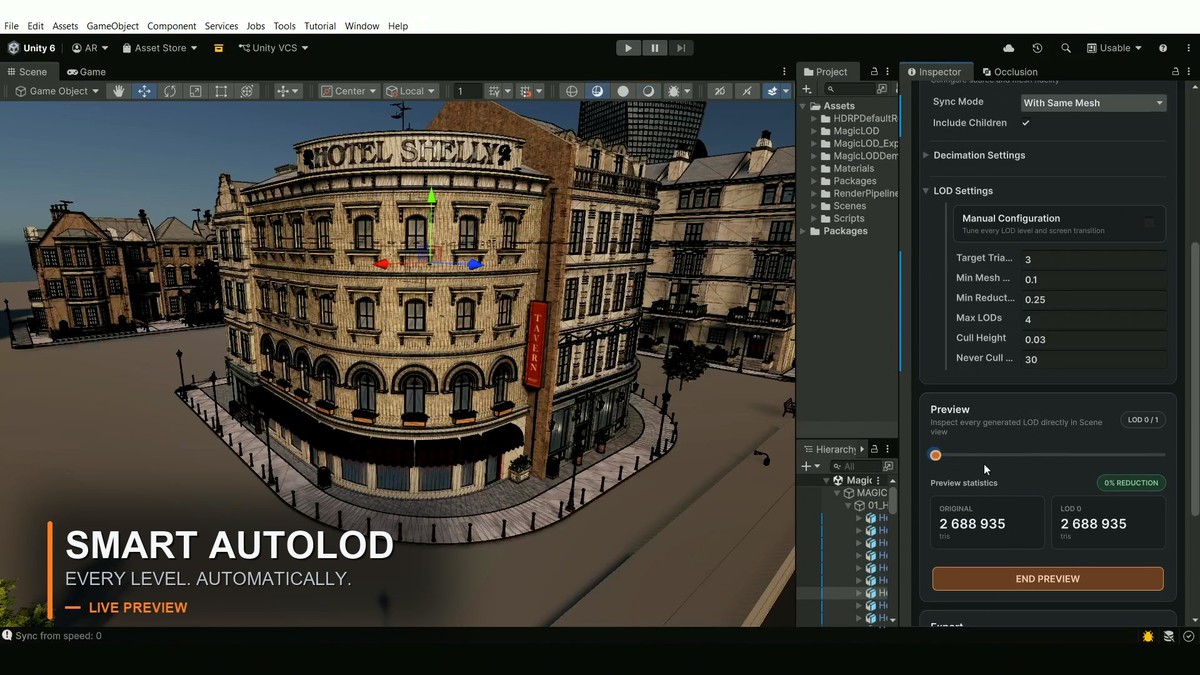Select the Rotate tool
The image size is (1200, 675).
click(x=170, y=91)
